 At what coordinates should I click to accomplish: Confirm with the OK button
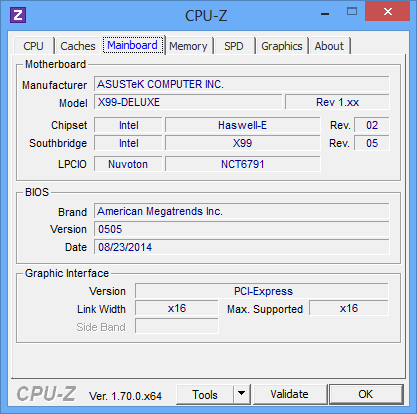[366, 394]
